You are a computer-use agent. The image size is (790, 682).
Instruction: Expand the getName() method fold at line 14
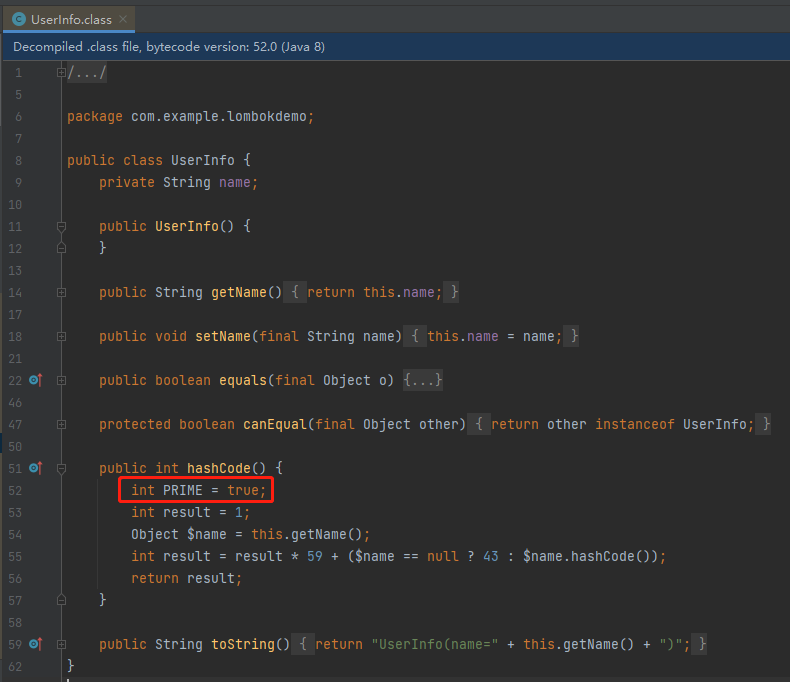61,293
